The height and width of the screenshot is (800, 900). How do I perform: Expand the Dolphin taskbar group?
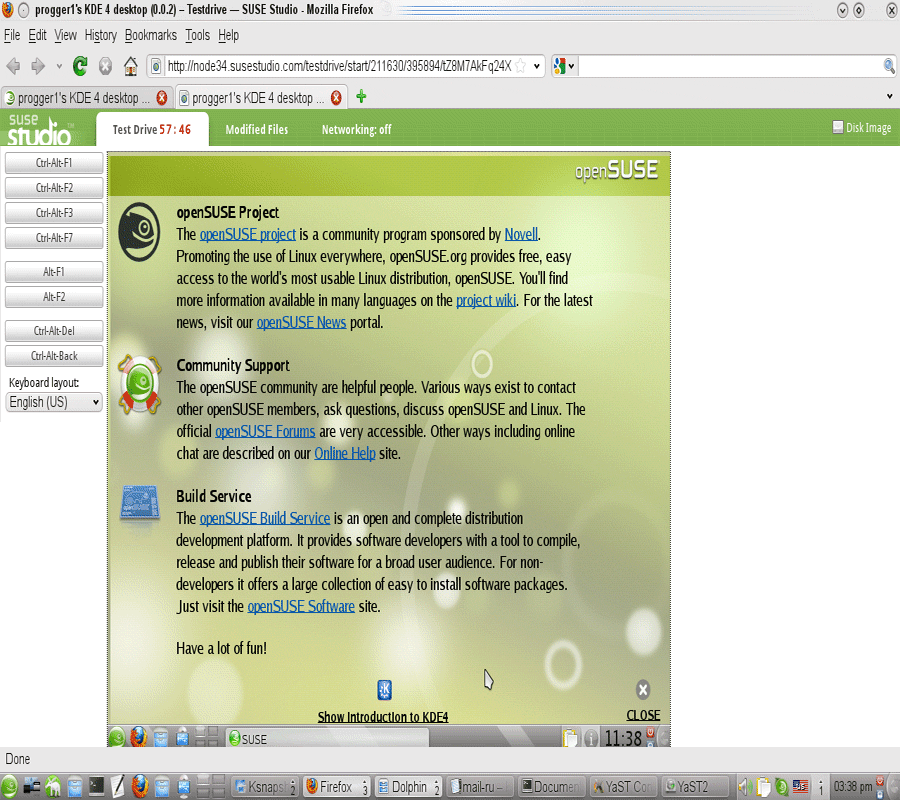coord(437,787)
